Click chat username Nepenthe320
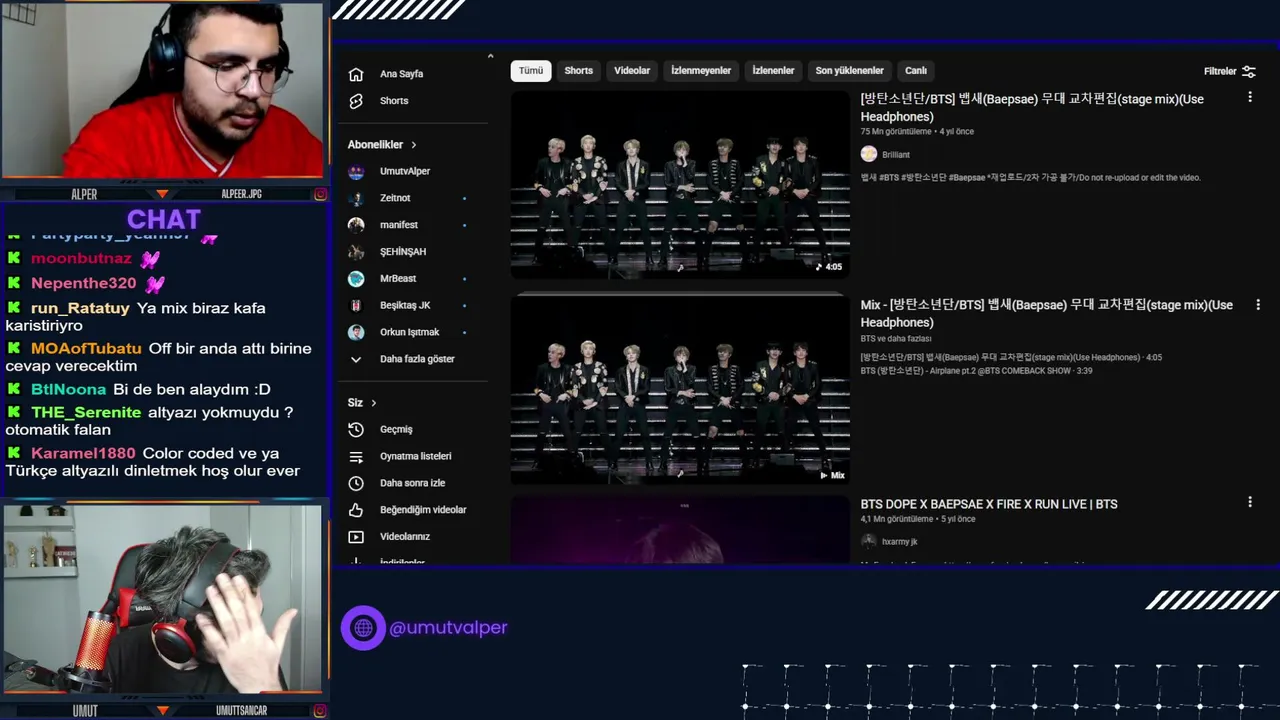The width and height of the screenshot is (1280, 720). [x=83, y=283]
